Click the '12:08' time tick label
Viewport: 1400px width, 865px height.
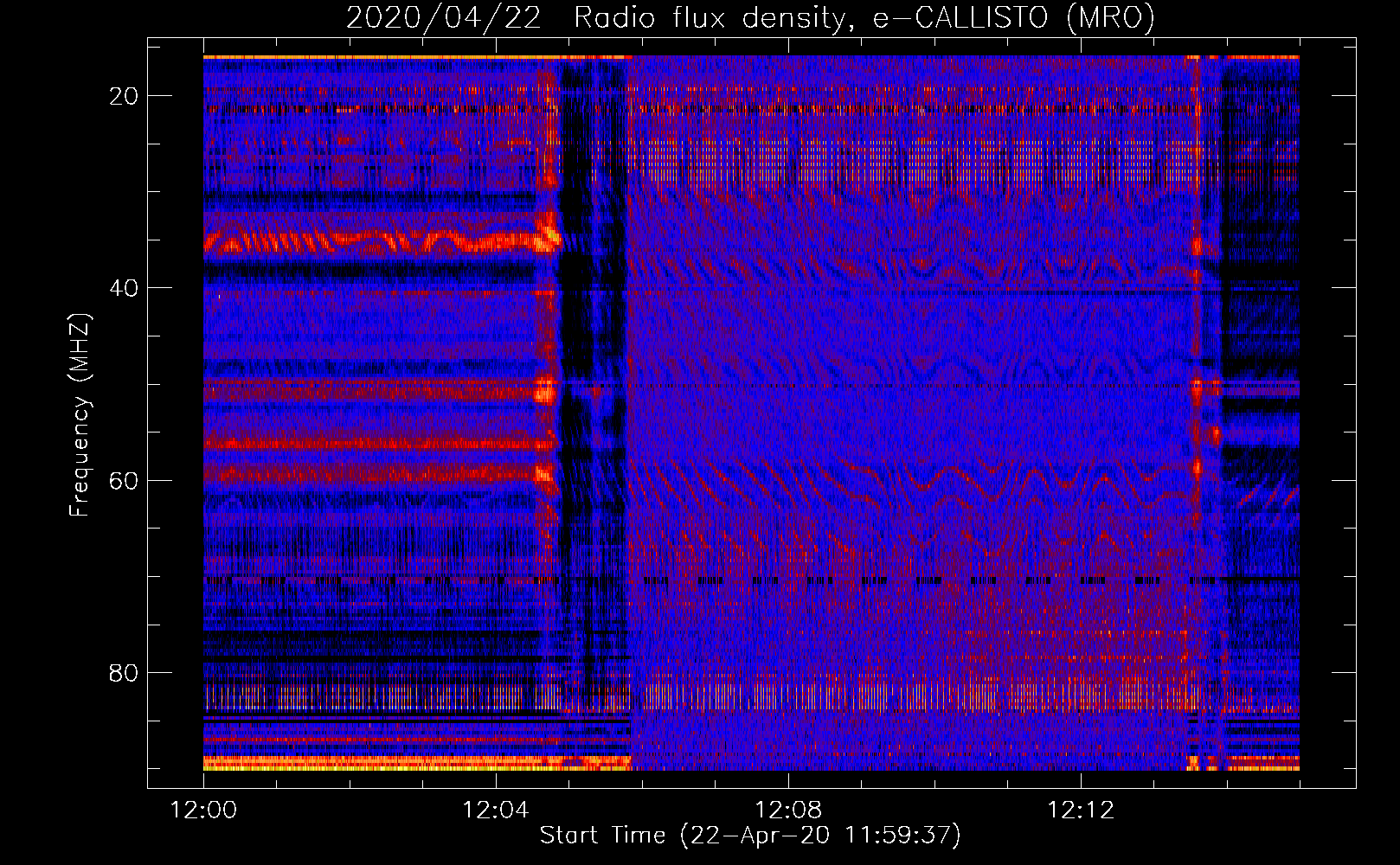(x=788, y=811)
